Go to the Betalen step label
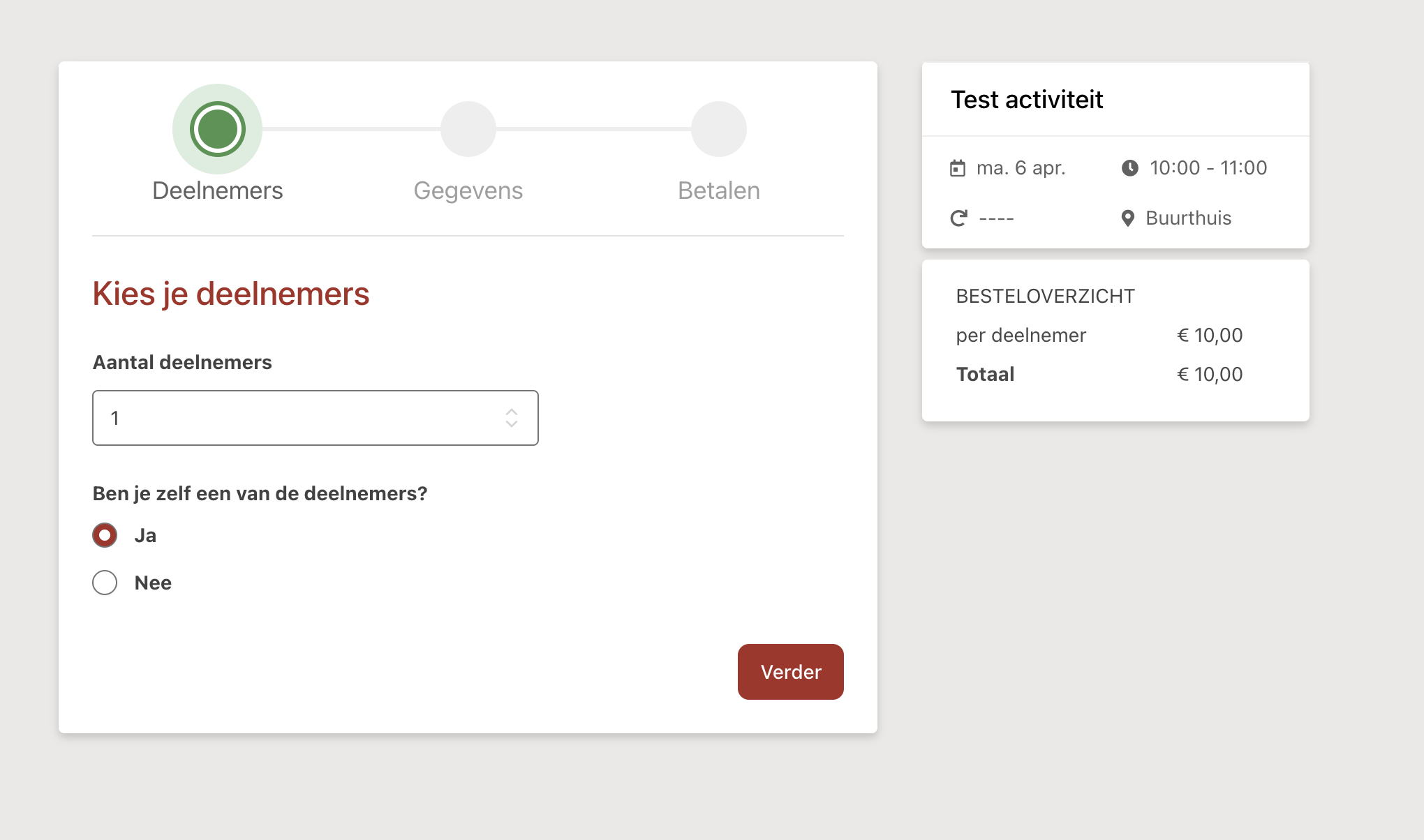The height and width of the screenshot is (840, 1424). 718,190
